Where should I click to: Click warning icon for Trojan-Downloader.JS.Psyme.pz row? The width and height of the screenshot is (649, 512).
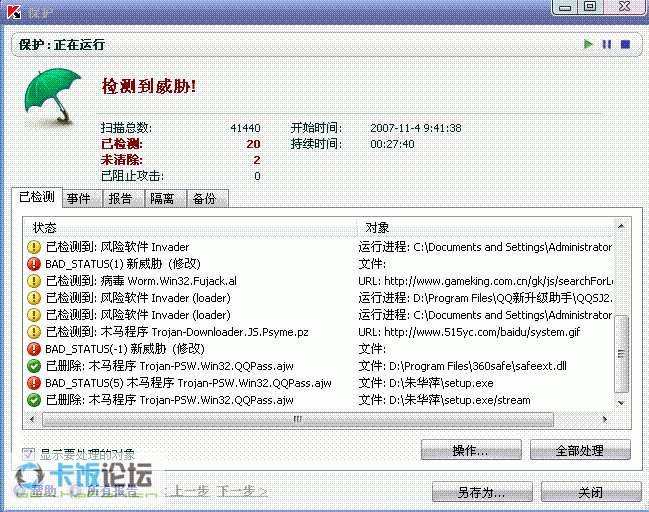(34, 332)
